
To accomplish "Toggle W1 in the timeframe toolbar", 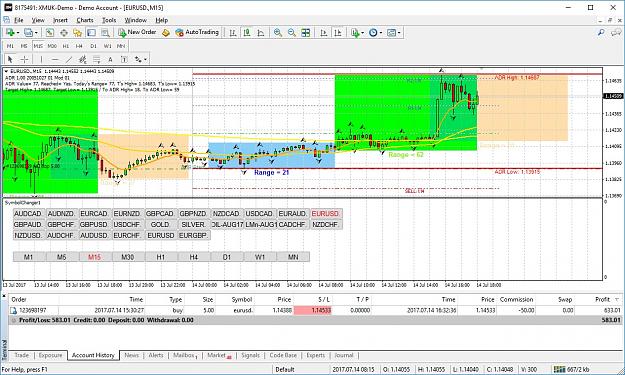I will click(x=108, y=46).
